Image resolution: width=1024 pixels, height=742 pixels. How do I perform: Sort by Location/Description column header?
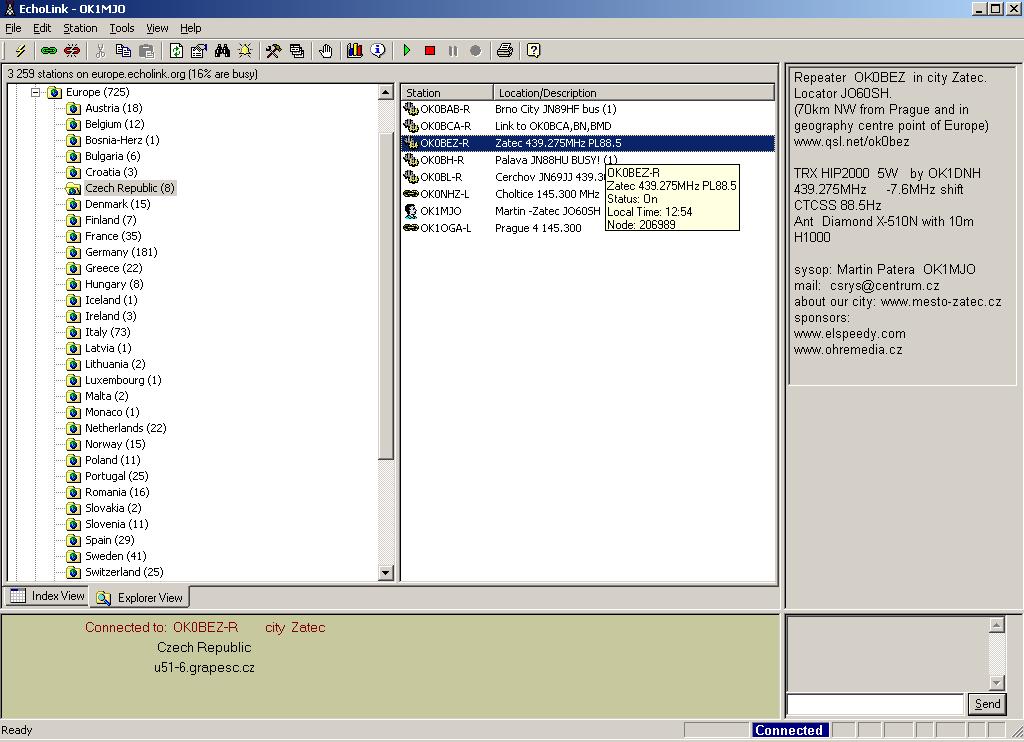coord(632,93)
